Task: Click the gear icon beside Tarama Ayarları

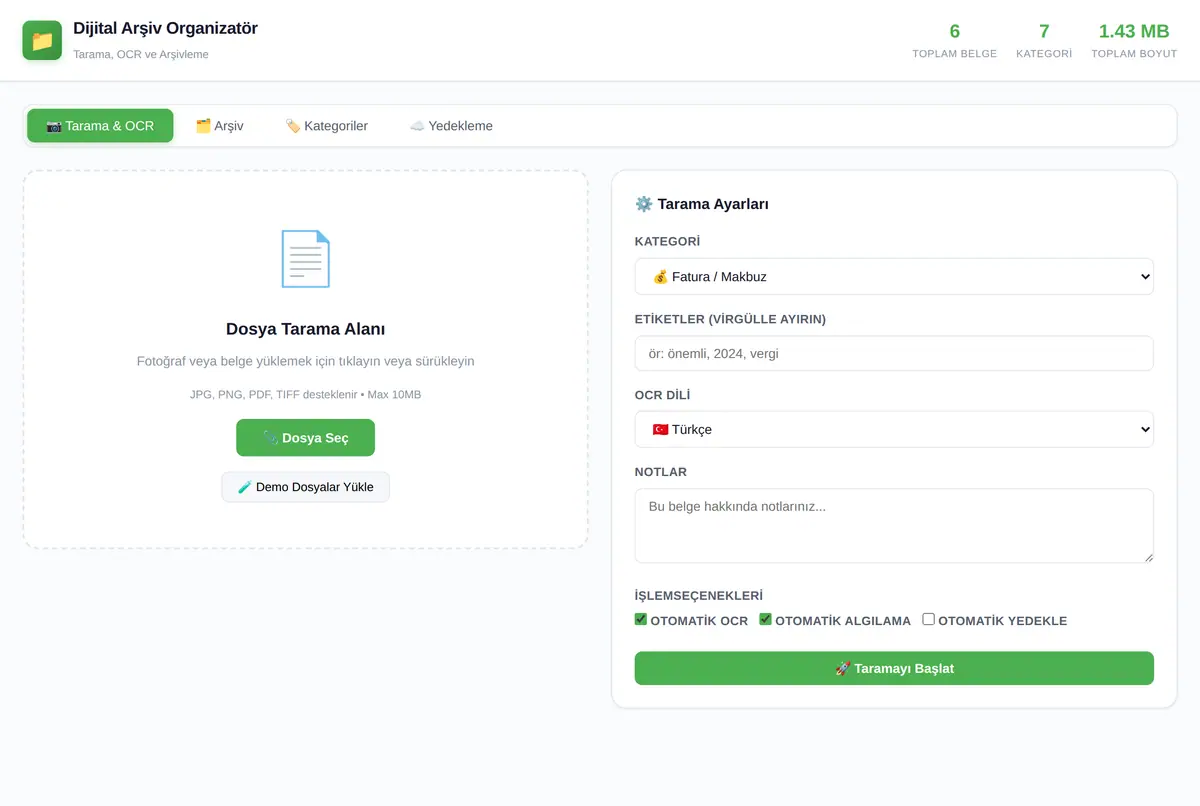Action: click(644, 204)
